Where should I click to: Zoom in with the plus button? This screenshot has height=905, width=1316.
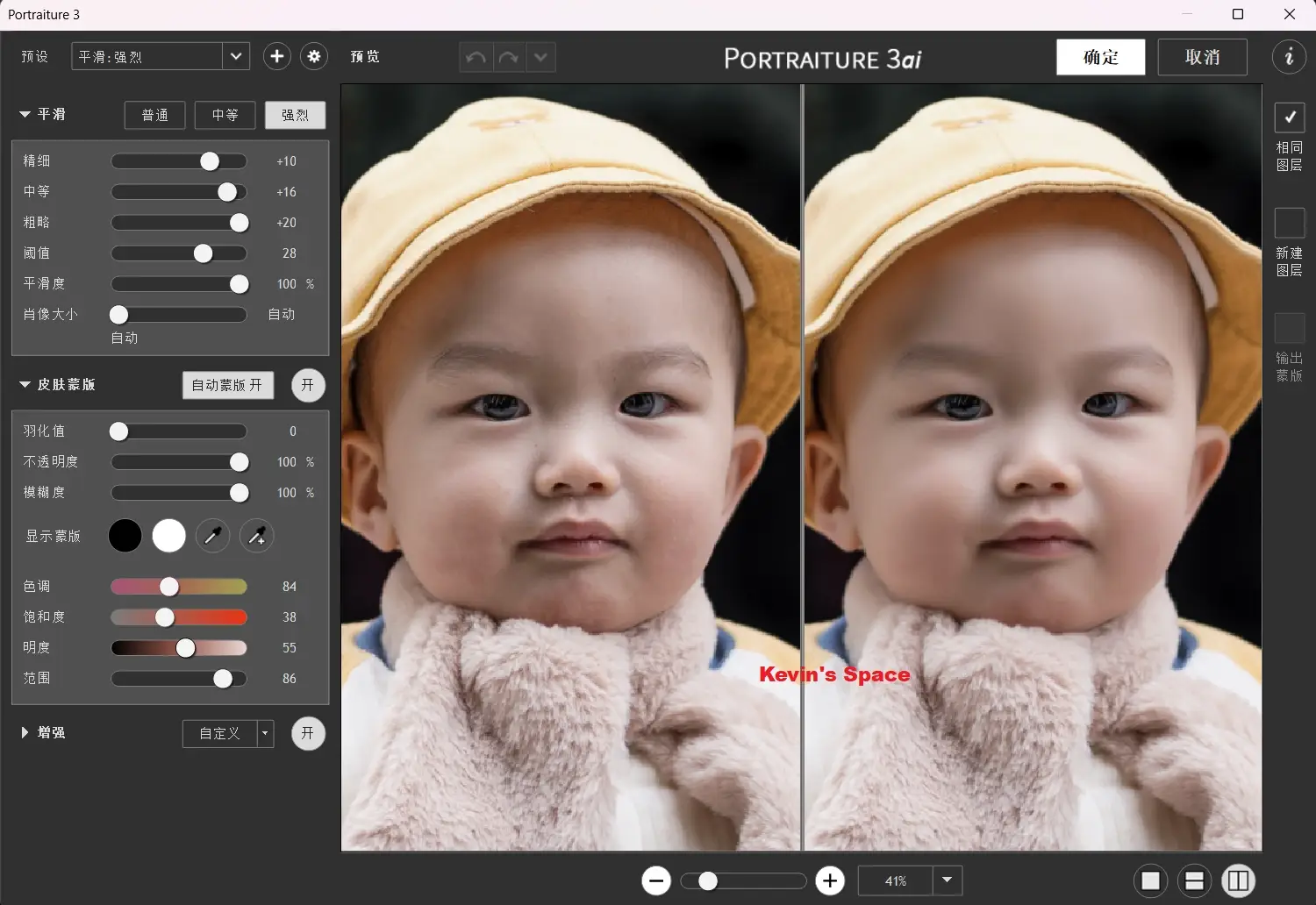click(x=830, y=880)
